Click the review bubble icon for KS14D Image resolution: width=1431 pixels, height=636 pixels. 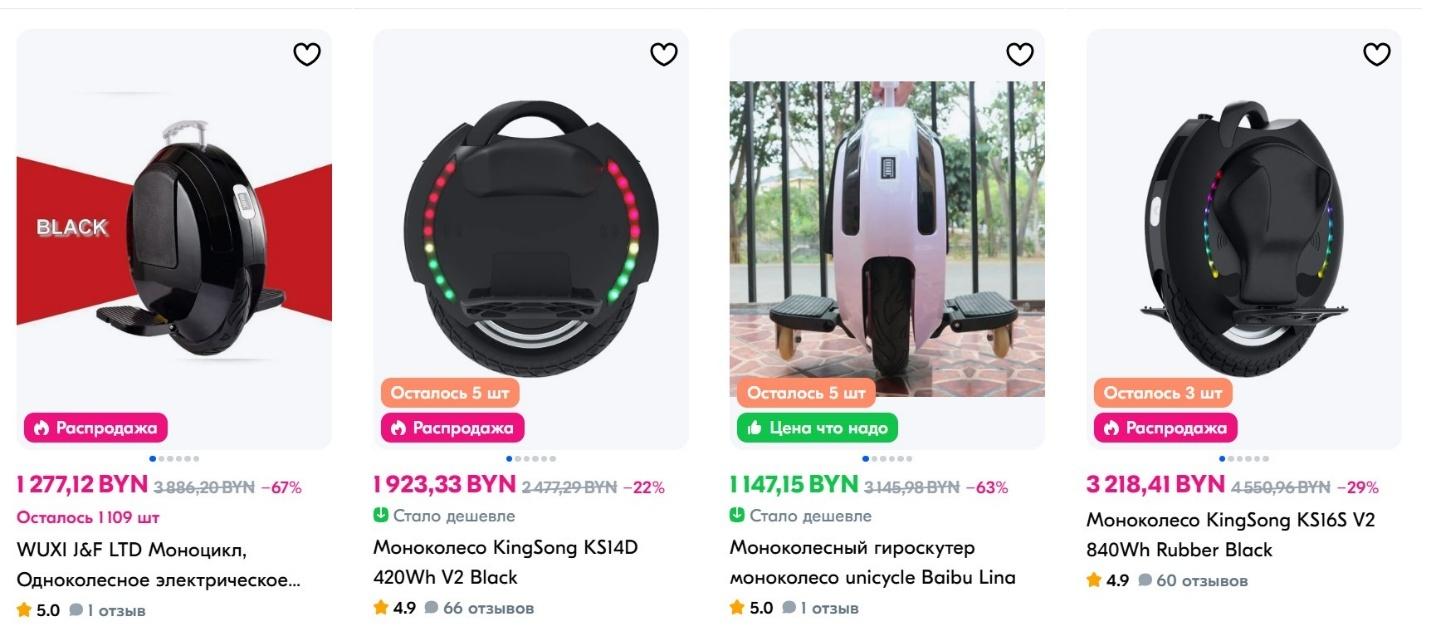pos(431,608)
